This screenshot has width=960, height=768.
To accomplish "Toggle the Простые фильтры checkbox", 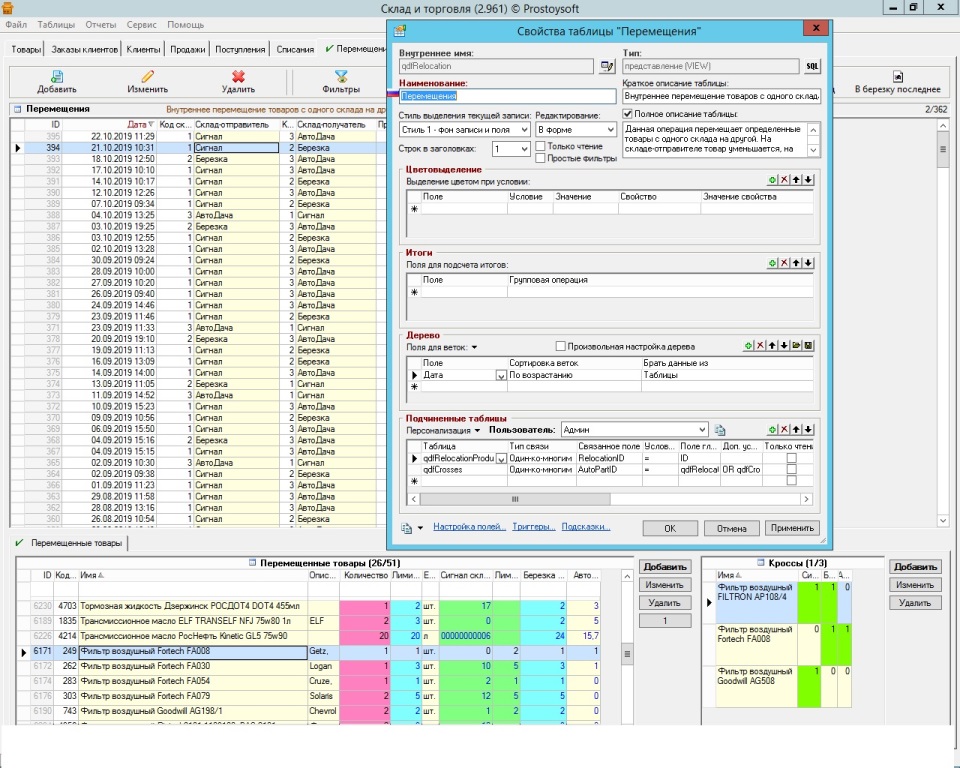I will point(541,158).
